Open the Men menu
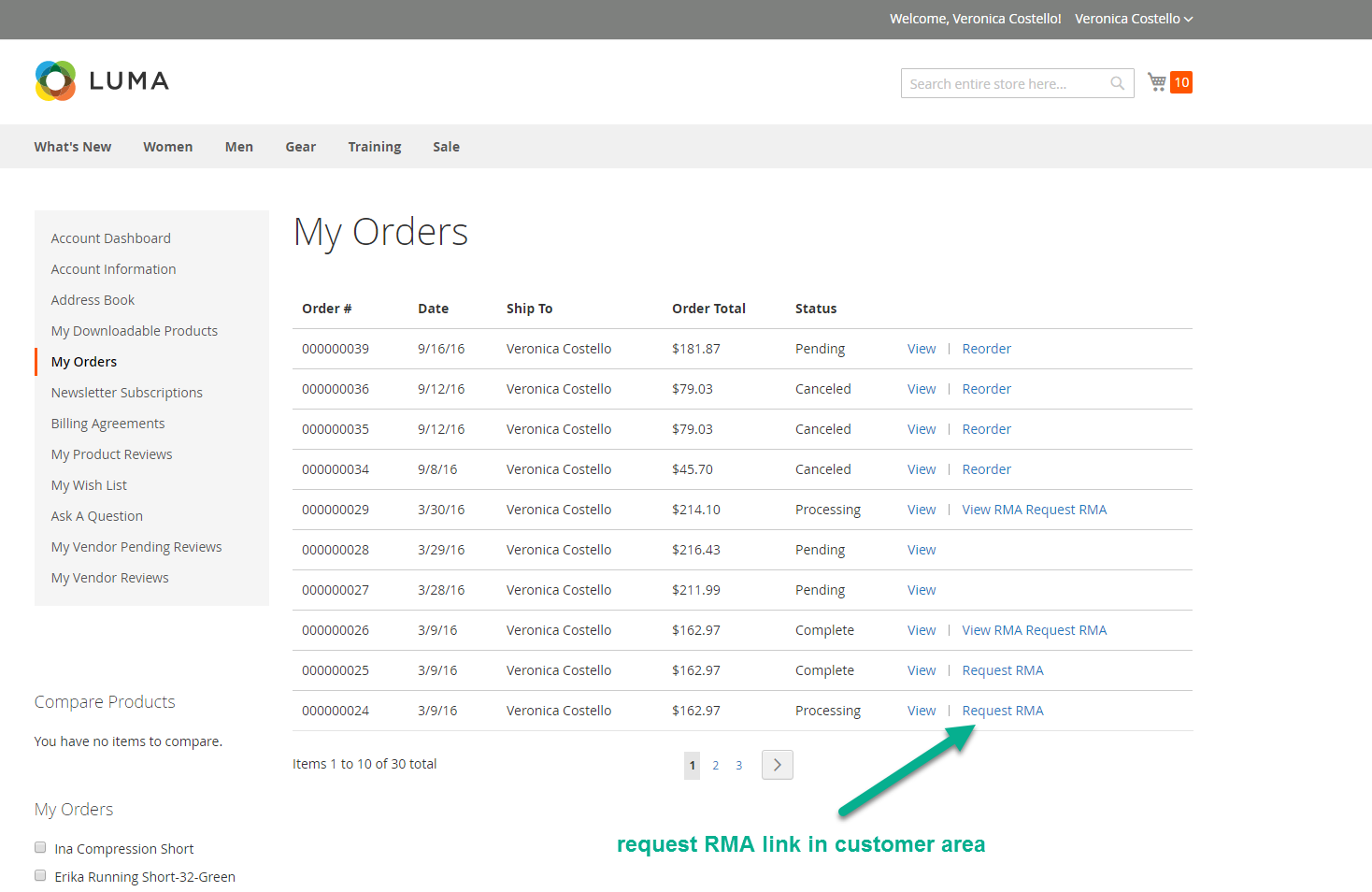 (239, 147)
